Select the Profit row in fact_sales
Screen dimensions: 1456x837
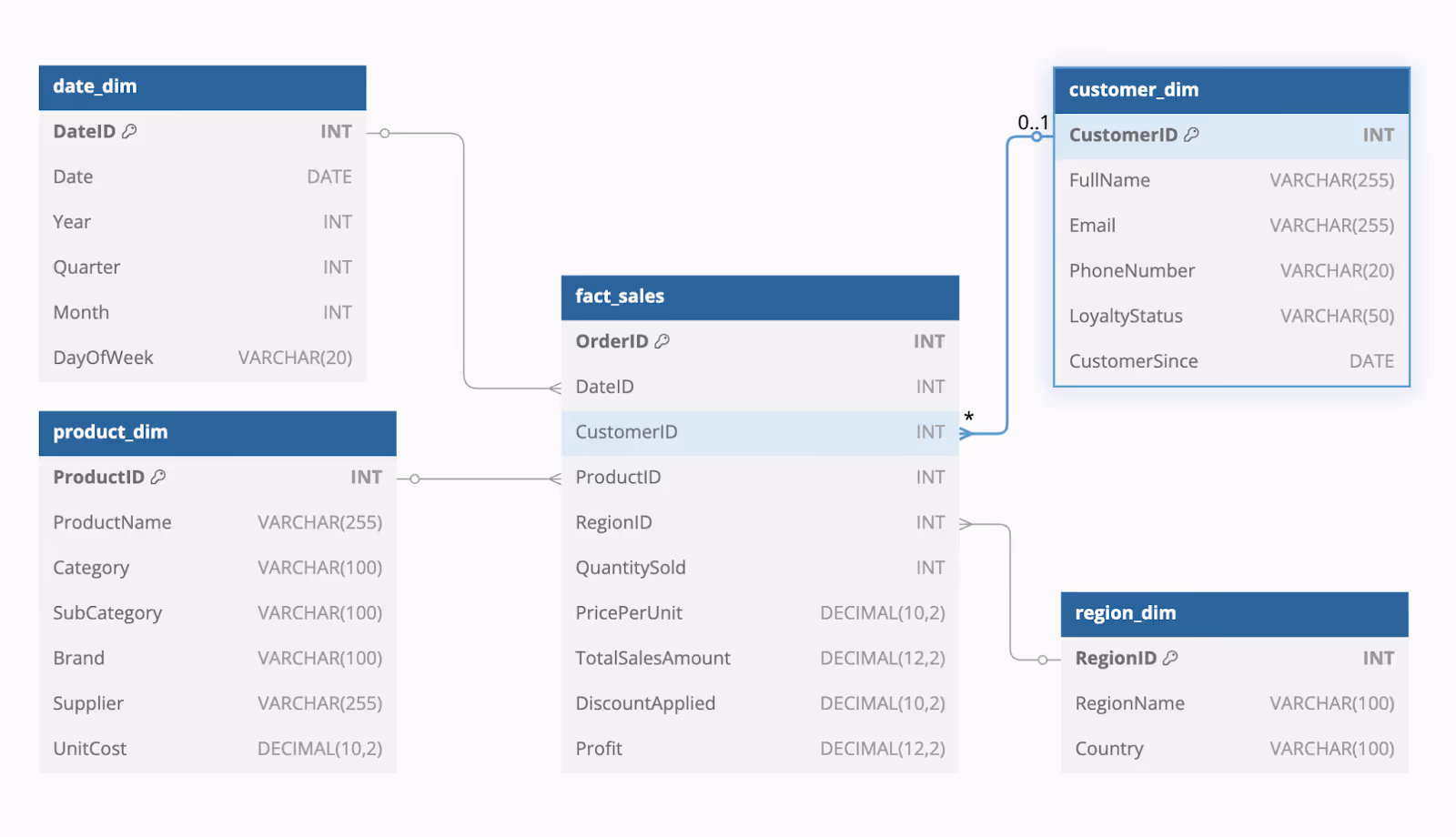(760, 750)
